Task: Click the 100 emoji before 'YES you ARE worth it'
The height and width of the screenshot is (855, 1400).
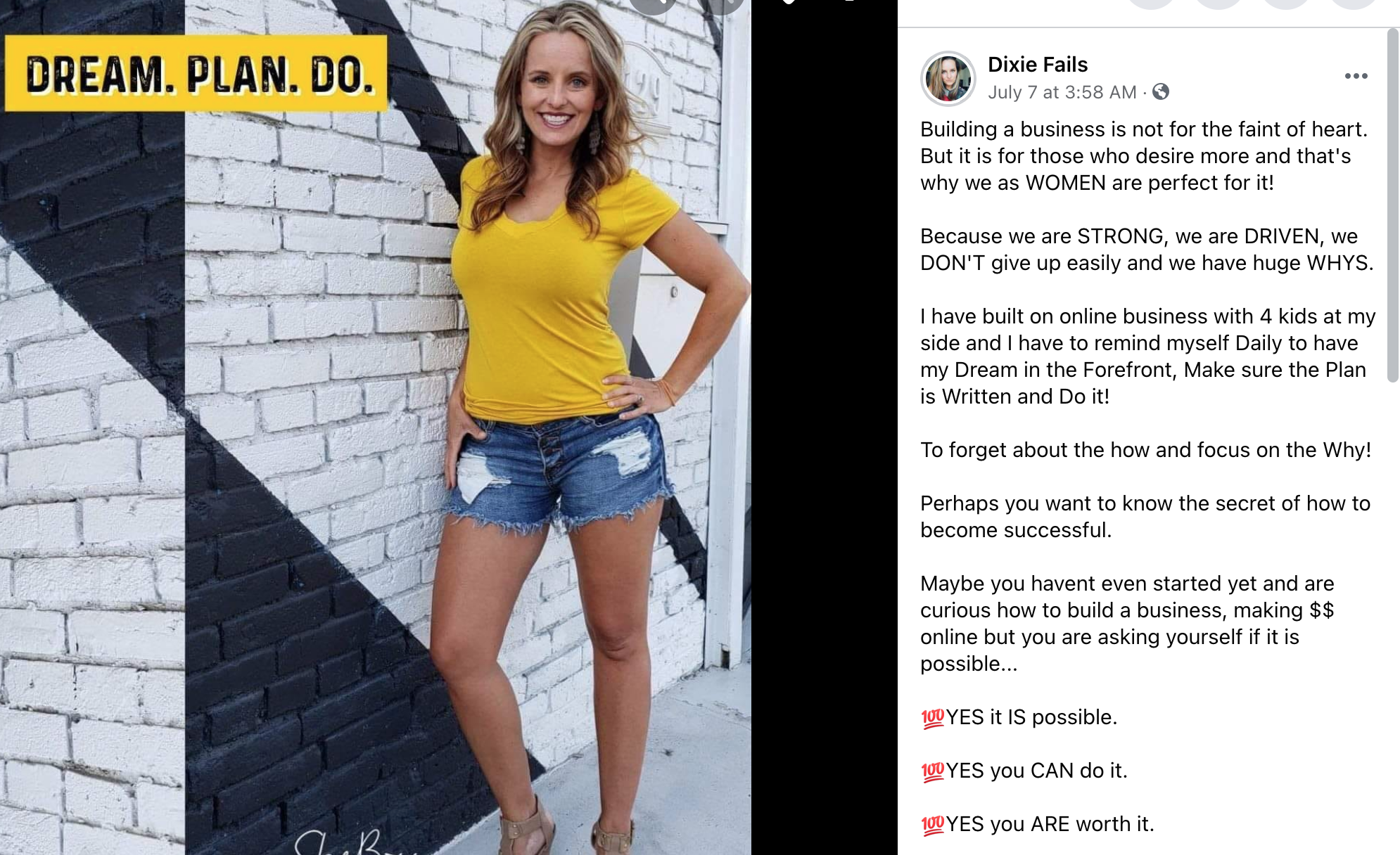Action: pos(932,825)
